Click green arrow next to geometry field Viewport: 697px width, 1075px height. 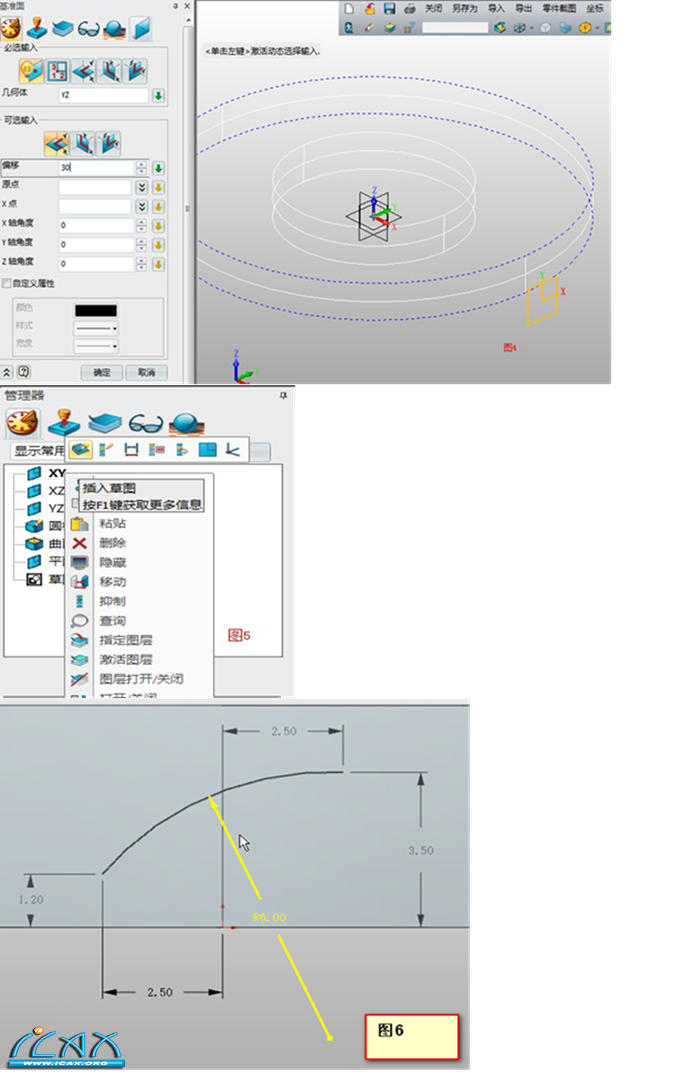point(158,96)
